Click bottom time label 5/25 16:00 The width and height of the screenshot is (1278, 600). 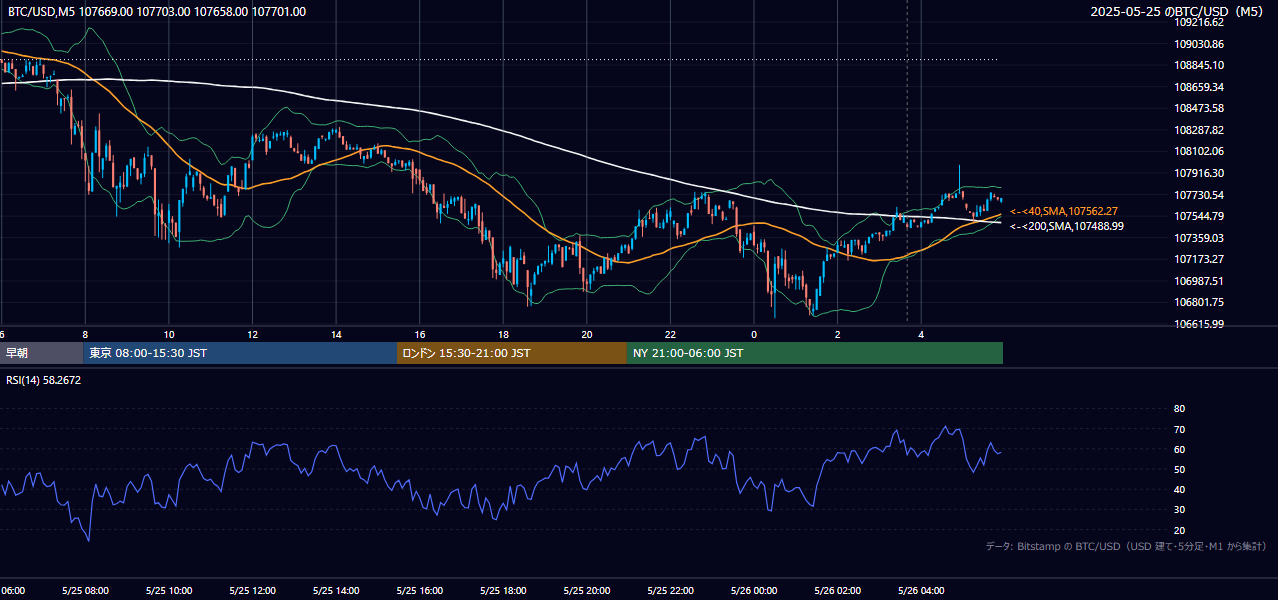coord(420,591)
